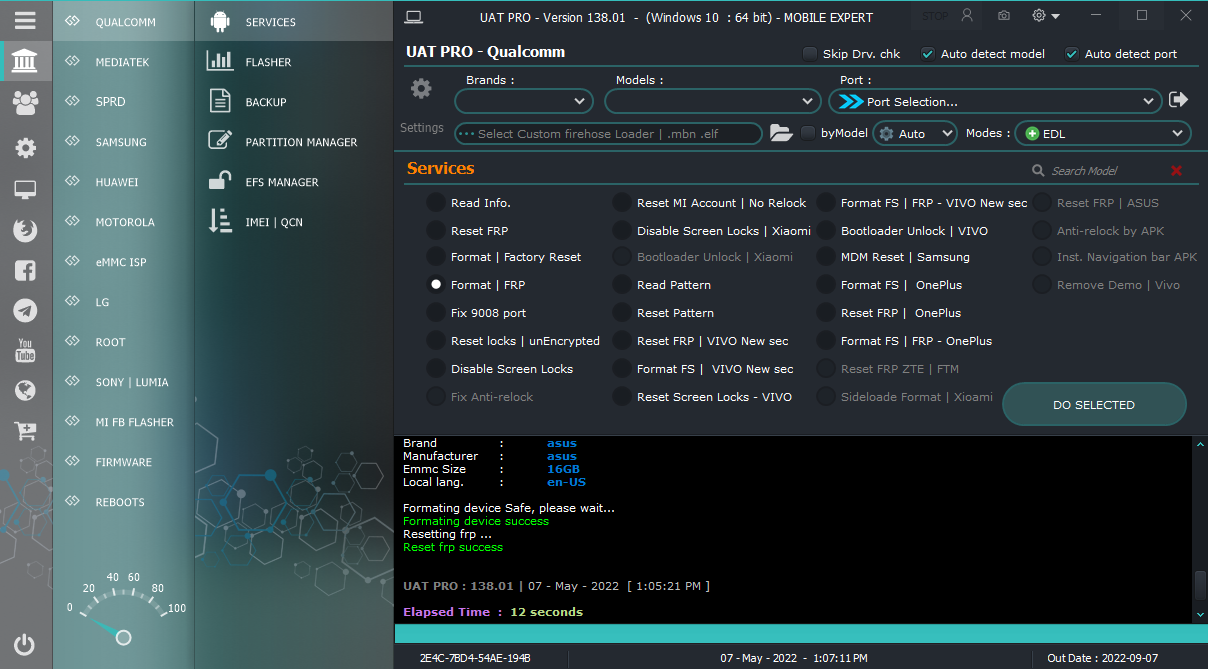Click the exit arrow icon beside Port

tap(1178, 99)
